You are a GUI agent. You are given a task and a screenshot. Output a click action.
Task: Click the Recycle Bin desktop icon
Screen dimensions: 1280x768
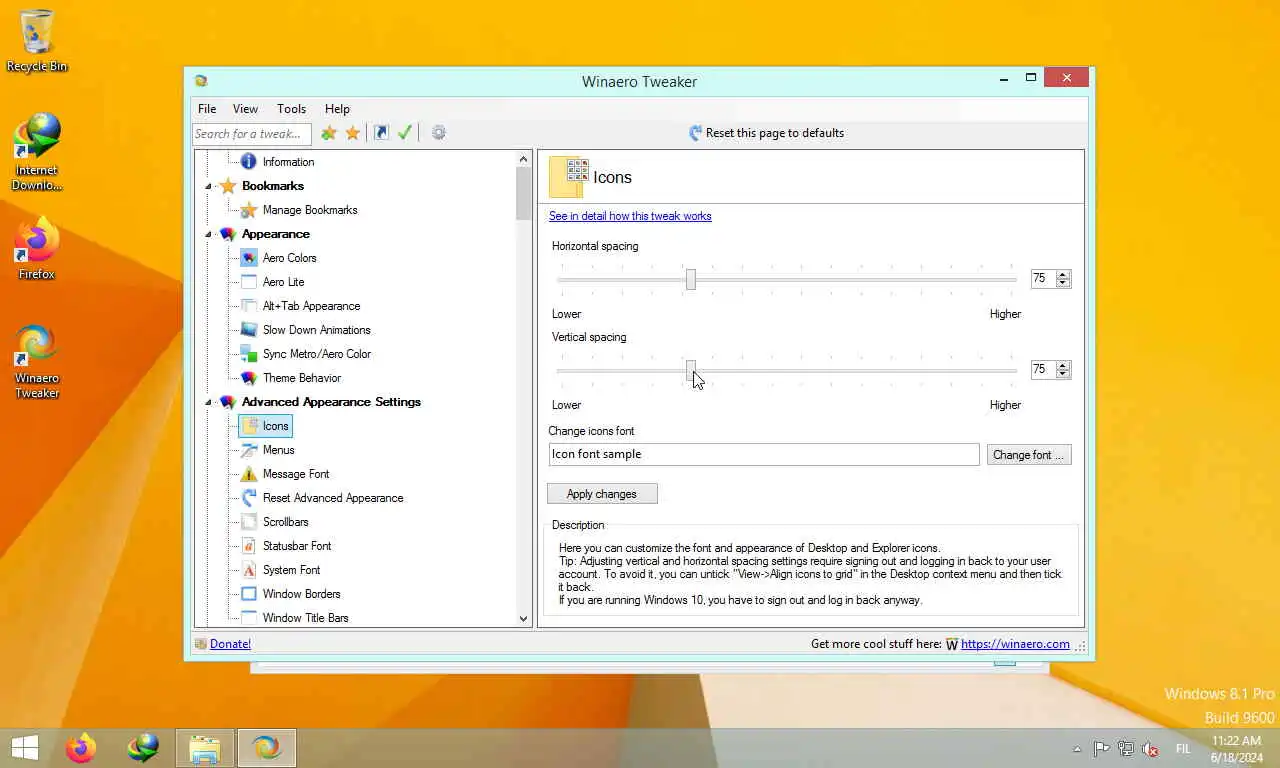(37, 41)
